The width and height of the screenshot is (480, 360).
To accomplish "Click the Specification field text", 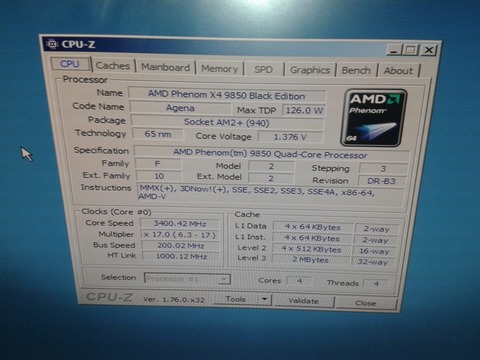I will pos(271,154).
